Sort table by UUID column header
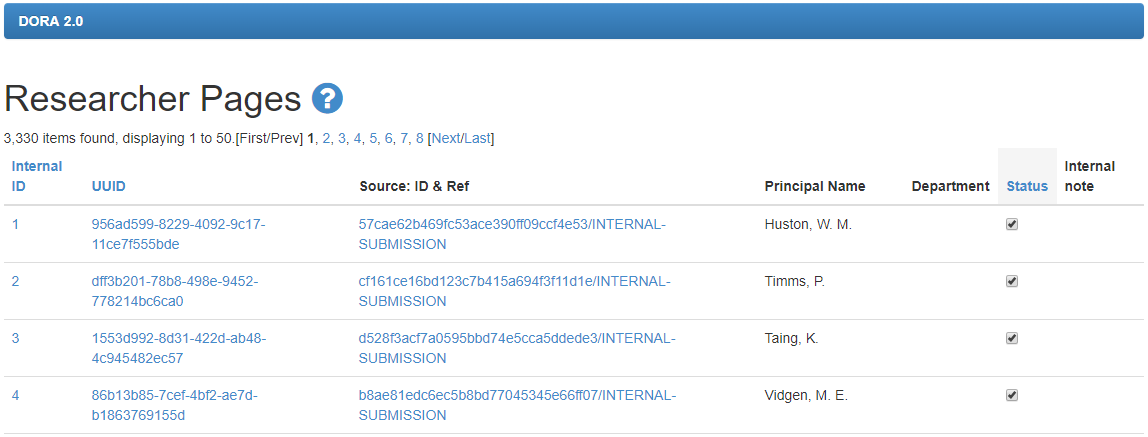 (108, 187)
